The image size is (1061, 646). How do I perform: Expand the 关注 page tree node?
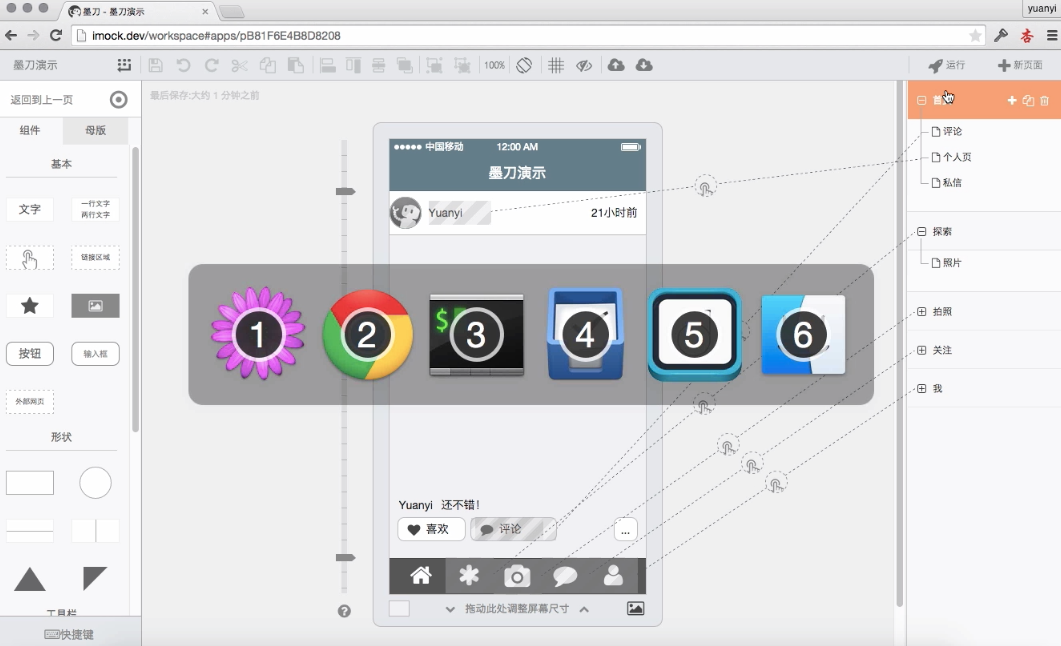921,350
